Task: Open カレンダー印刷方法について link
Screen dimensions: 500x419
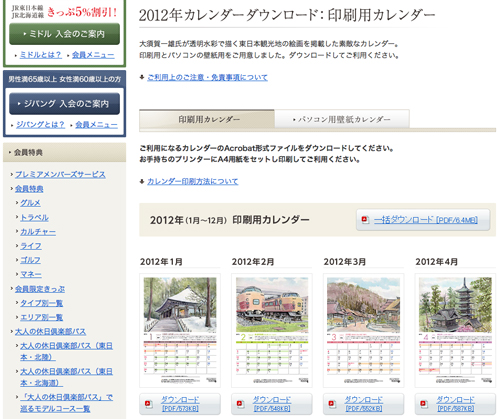Action: (x=193, y=181)
